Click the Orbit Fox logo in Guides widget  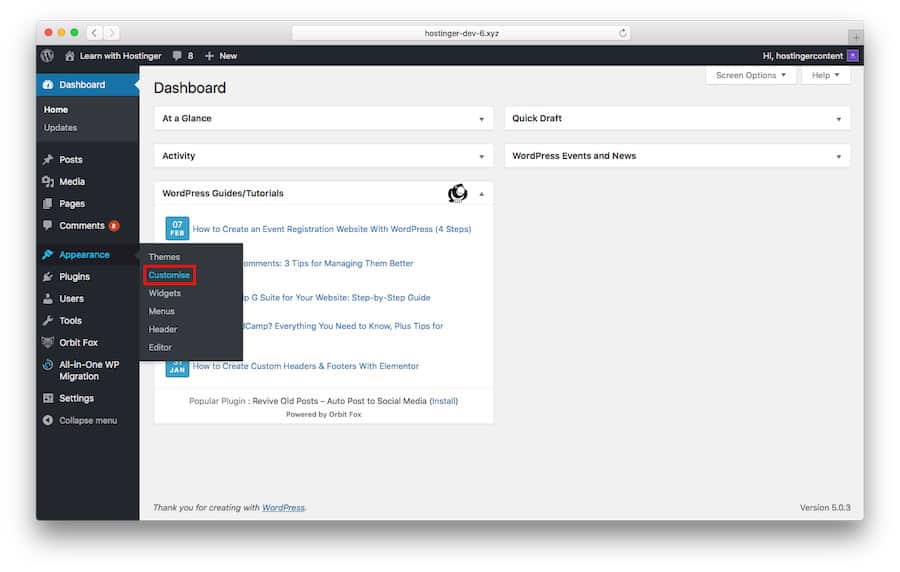pos(457,193)
